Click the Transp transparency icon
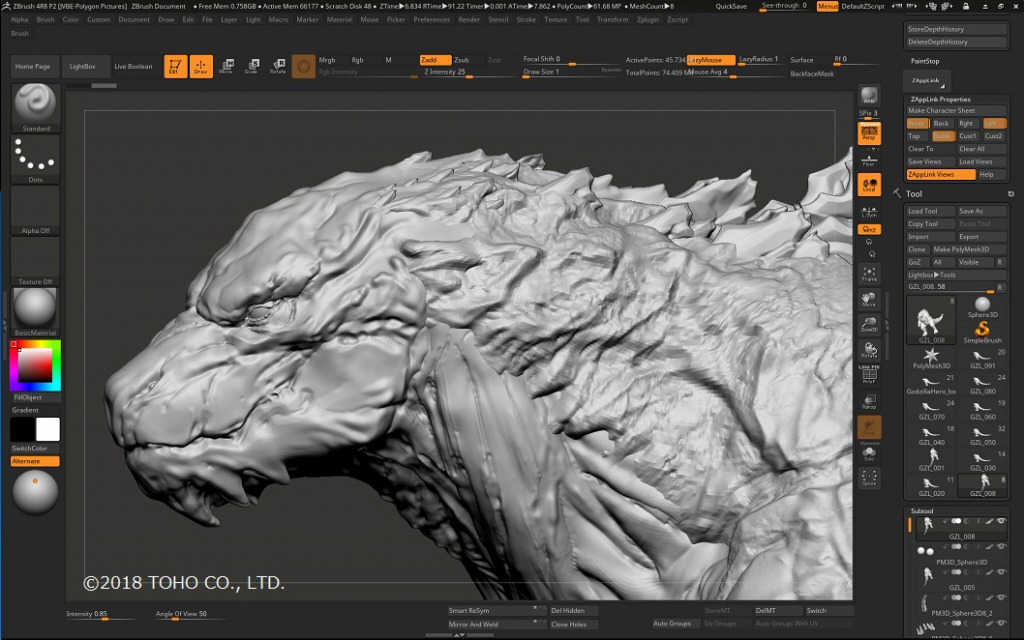Viewport: 1024px width, 640px height. click(x=869, y=402)
